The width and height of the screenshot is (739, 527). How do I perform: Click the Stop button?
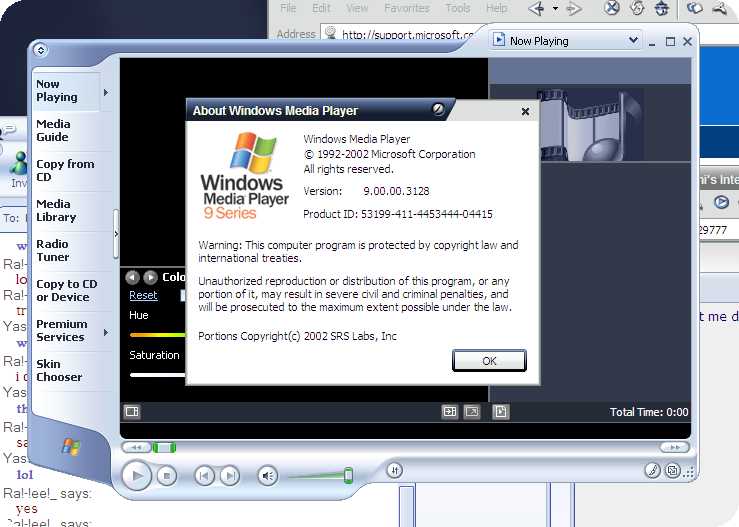click(x=166, y=476)
